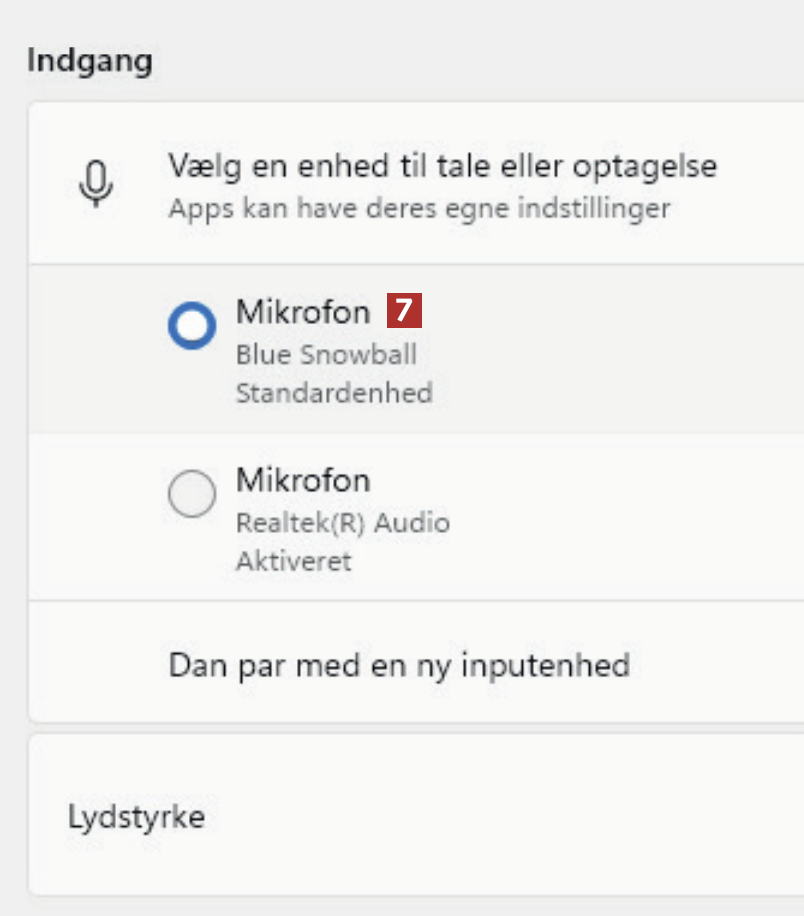Viewport: 804px width, 916px height.
Task: Click the "Realtek(R) Audio" device name text
Action: tap(343, 522)
